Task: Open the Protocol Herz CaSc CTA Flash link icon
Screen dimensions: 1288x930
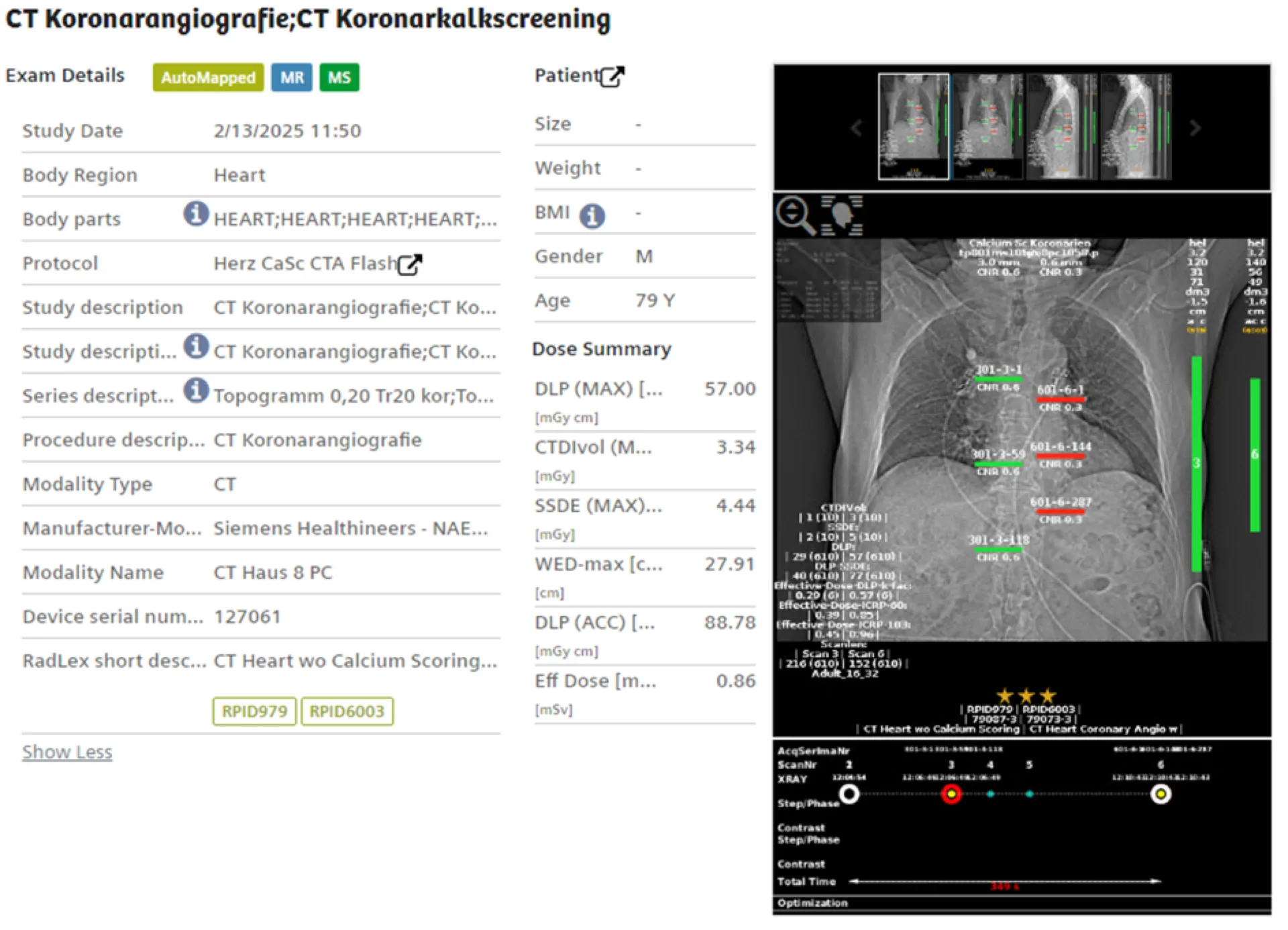Action: coord(409,264)
